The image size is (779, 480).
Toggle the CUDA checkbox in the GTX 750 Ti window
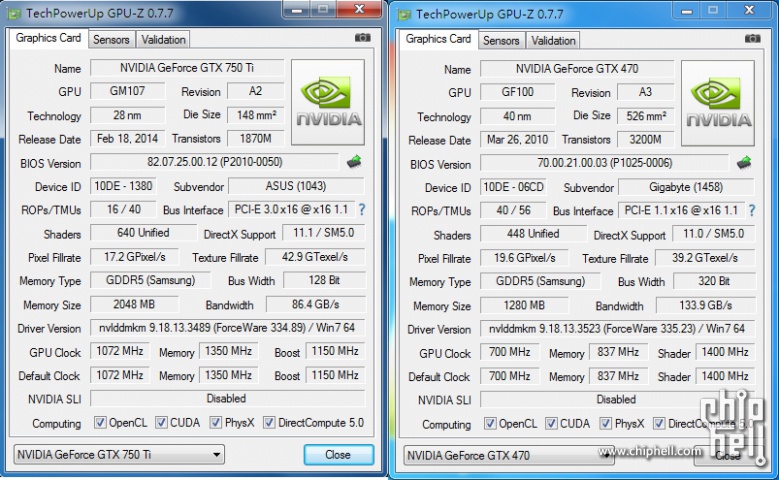pyautogui.click(x=161, y=423)
